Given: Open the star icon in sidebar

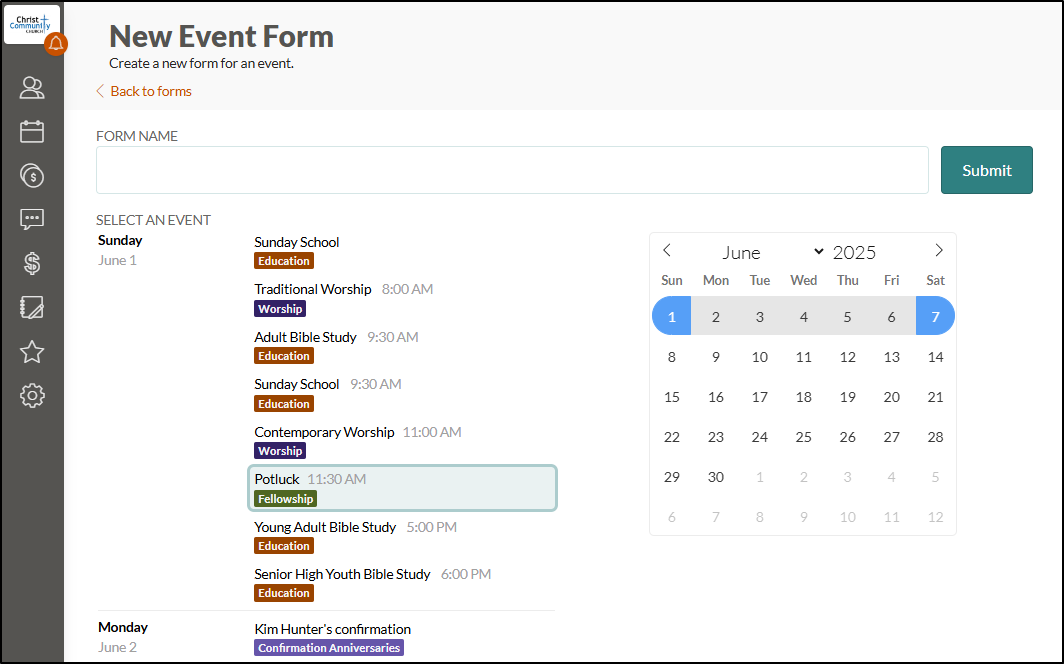Looking at the screenshot, I should (x=32, y=352).
